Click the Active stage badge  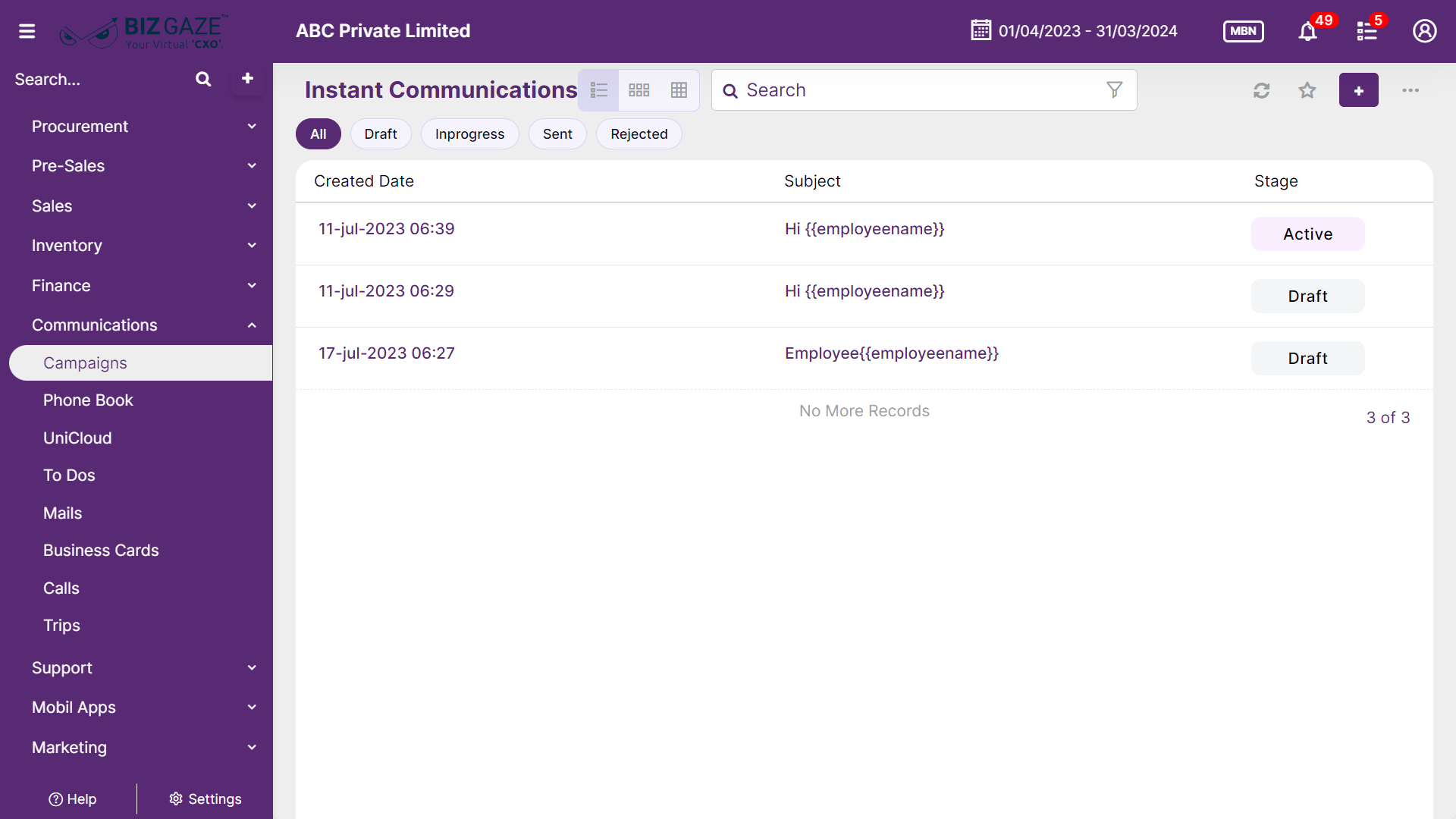point(1307,234)
